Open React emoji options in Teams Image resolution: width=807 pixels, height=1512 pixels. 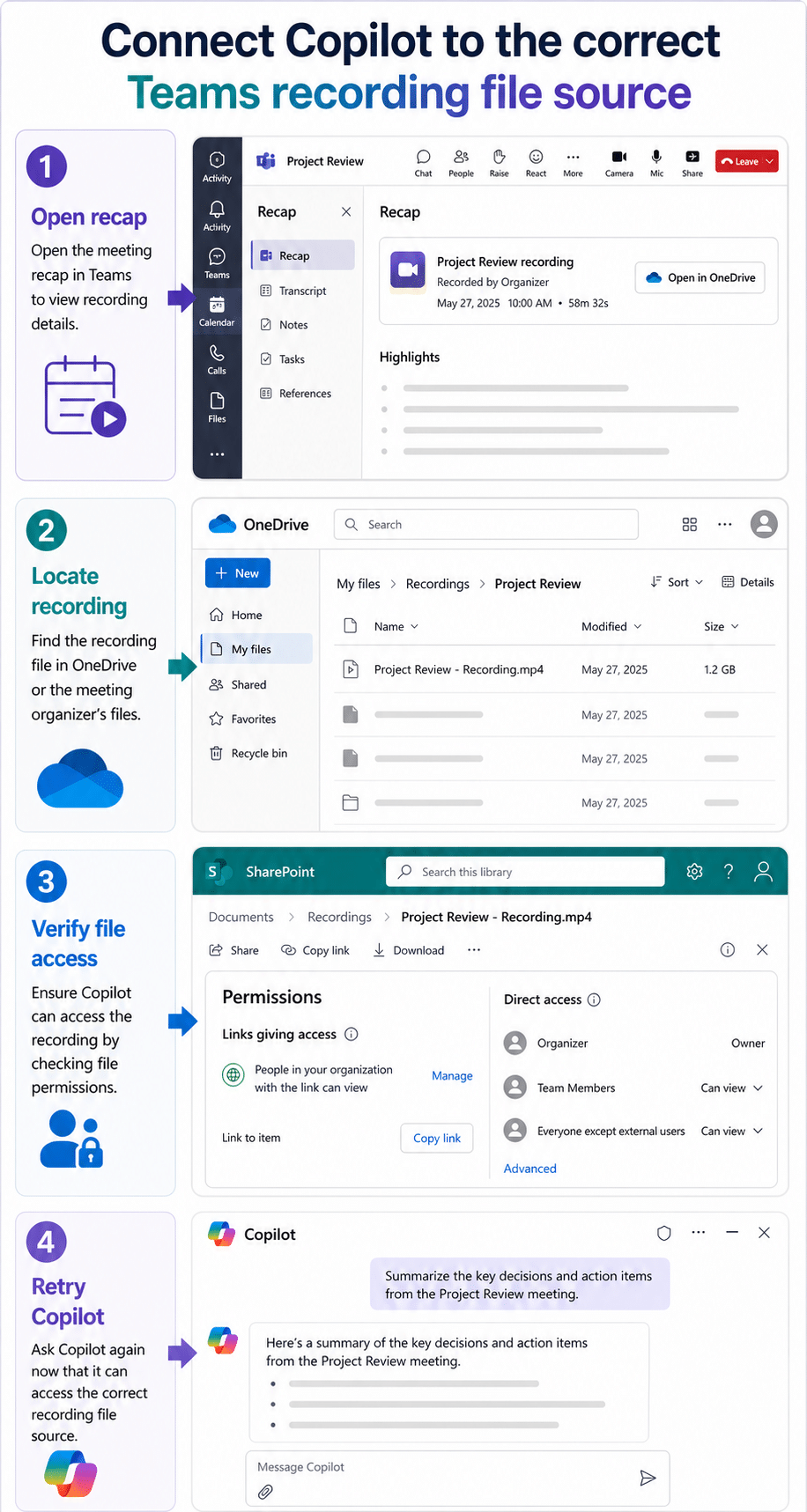pos(536,163)
